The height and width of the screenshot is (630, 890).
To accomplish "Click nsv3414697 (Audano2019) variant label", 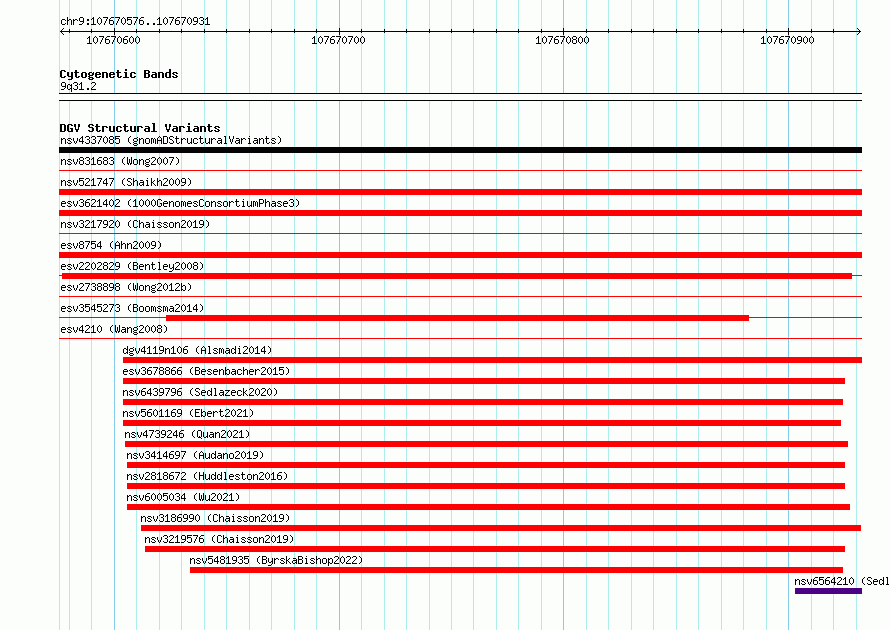I will click(x=195, y=455).
